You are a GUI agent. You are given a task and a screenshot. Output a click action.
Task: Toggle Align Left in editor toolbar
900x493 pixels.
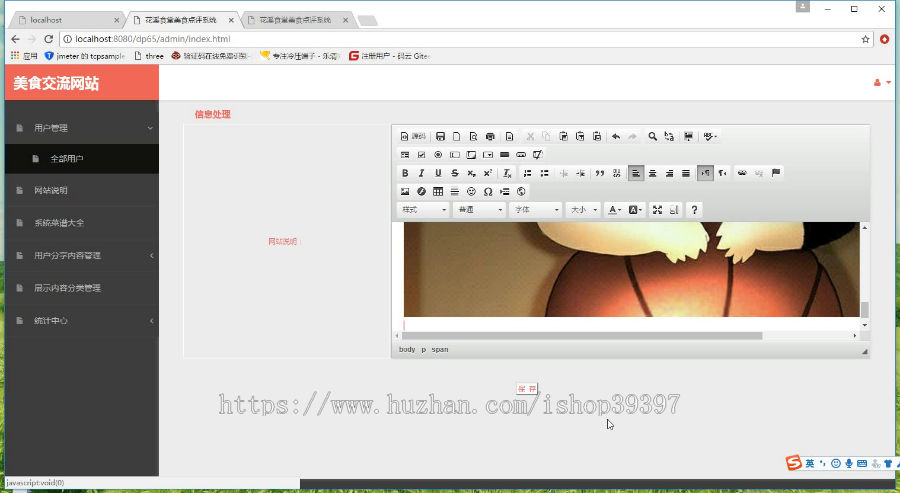(636, 173)
